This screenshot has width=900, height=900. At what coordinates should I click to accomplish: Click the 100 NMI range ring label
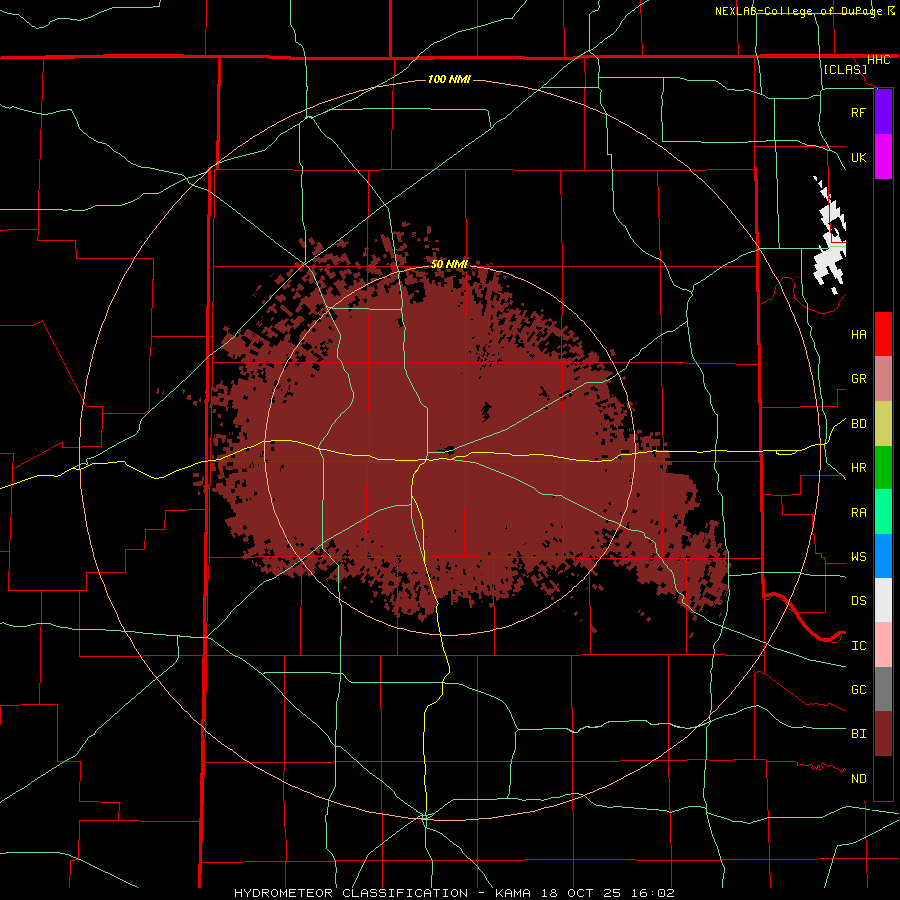coord(449,79)
